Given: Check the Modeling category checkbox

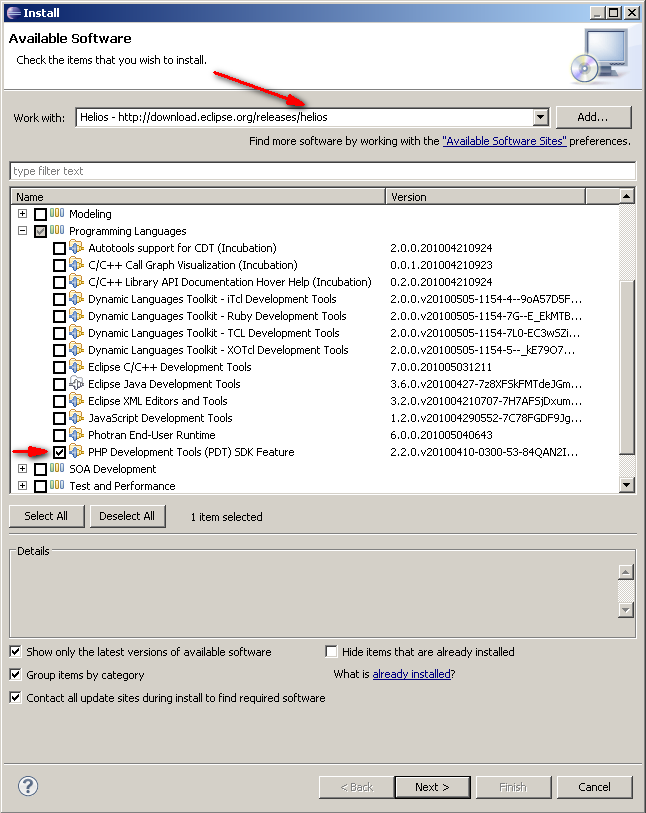Looking at the screenshot, I should pyautogui.click(x=40, y=214).
